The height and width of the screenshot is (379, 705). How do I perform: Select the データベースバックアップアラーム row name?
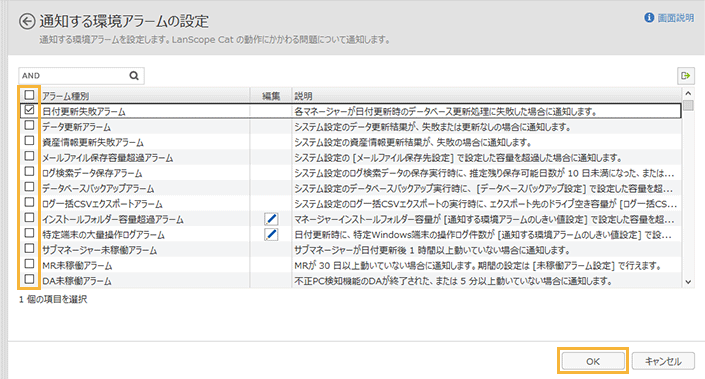click(x=98, y=188)
